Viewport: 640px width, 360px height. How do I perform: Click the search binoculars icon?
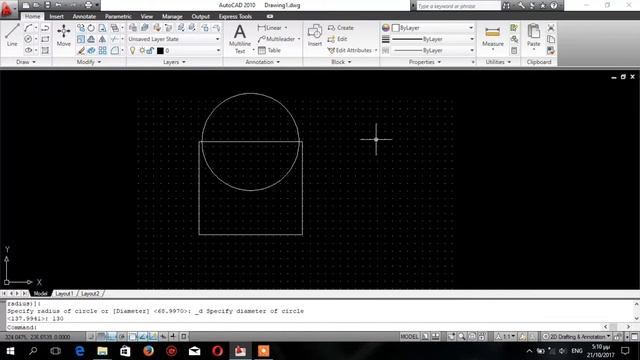506,5
